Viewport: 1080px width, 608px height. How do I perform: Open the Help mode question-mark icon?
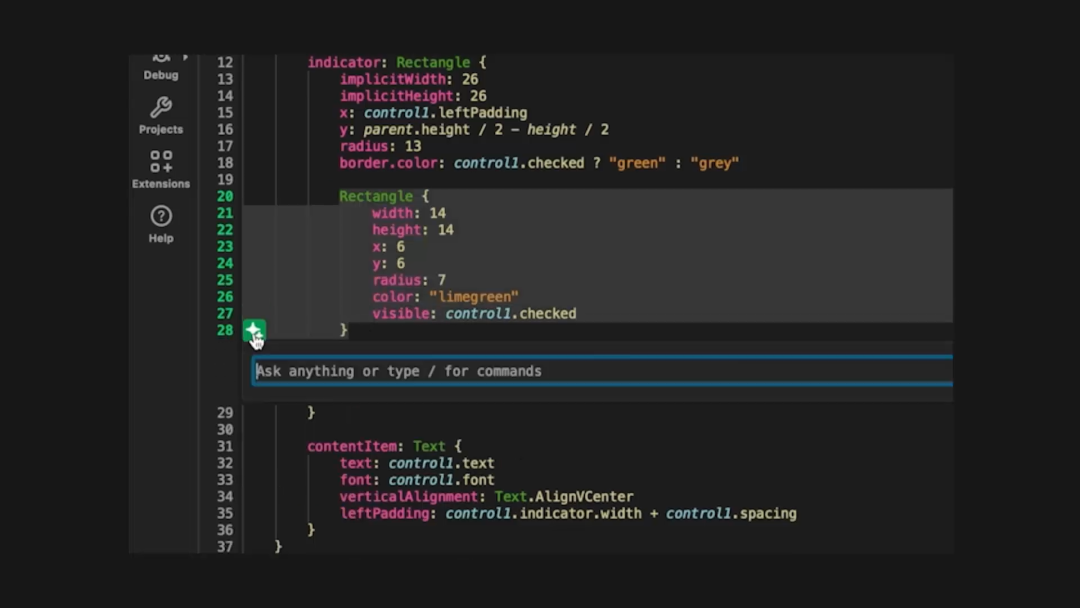pos(161,216)
